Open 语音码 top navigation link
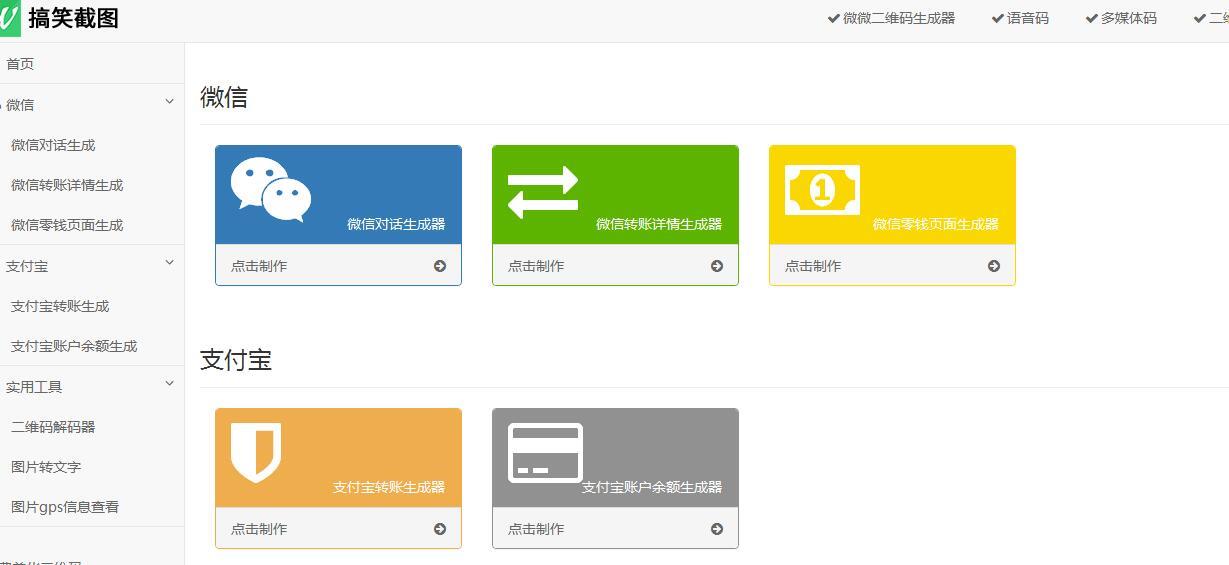Image resolution: width=1229 pixels, height=565 pixels. point(1028,18)
